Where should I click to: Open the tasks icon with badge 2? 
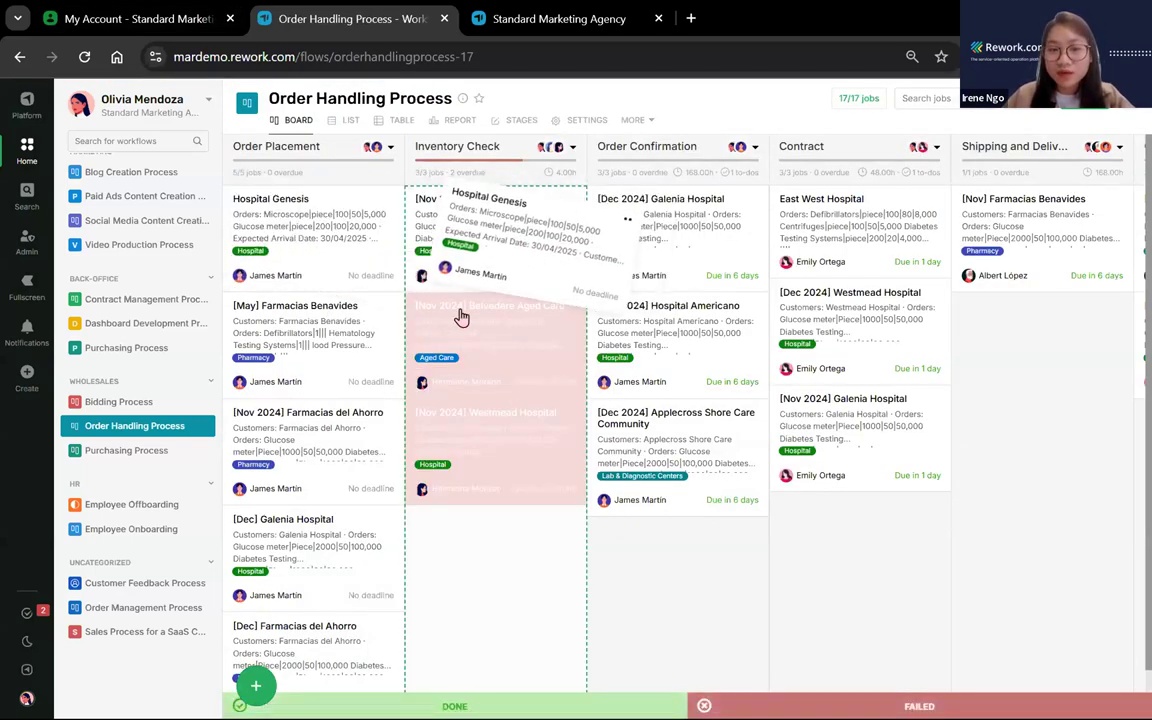coord(27,613)
